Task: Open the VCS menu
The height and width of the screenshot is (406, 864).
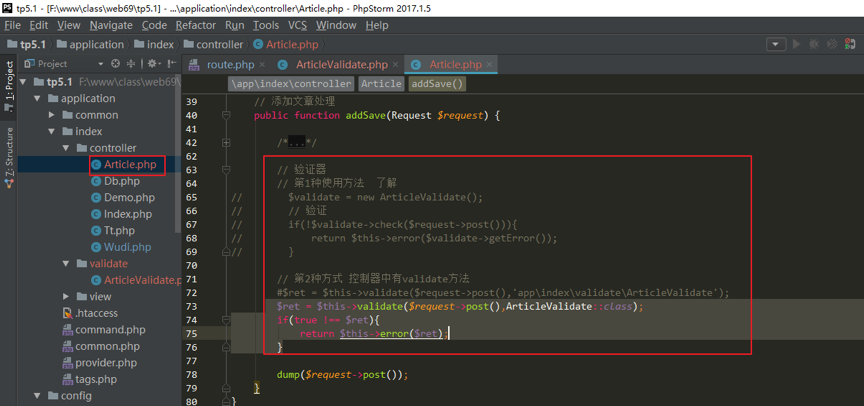Action: pyautogui.click(x=297, y=25)
